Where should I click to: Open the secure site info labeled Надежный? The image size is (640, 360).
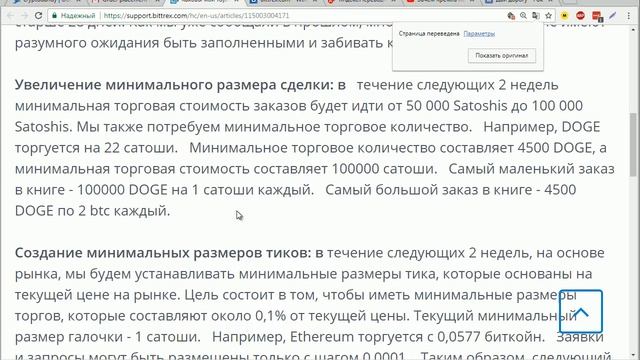pyautogui.click(x=73, y=16)
